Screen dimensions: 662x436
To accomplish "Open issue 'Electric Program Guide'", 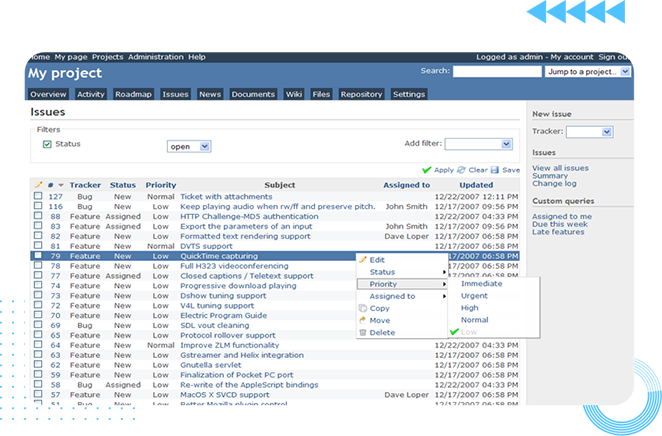I will (224, 315).
